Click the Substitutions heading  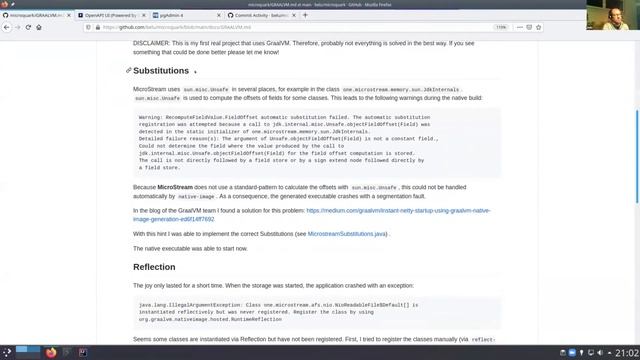pyautogui.click(x=161, y=71)
